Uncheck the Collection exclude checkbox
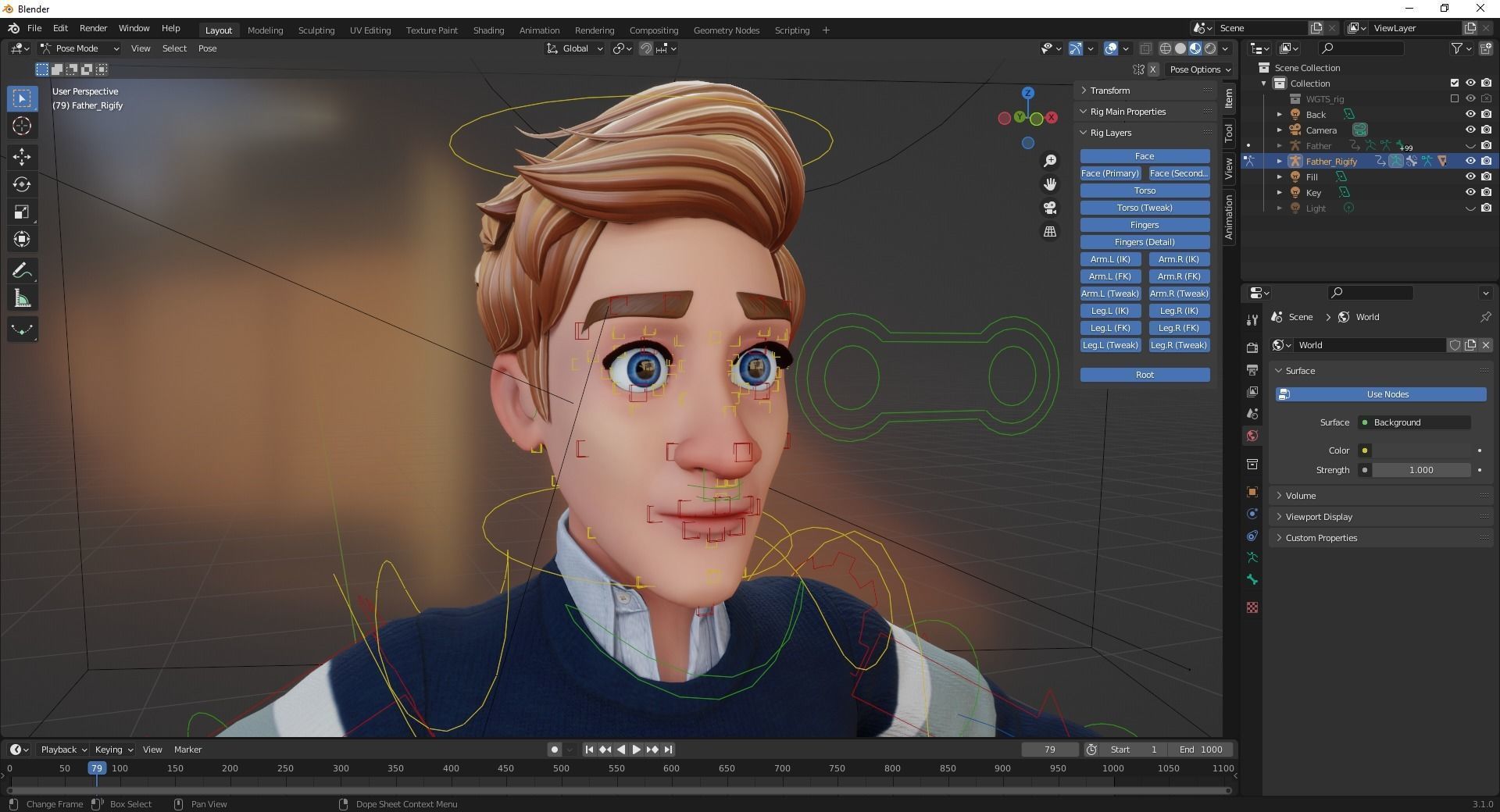Screen dimensions: 1500x812 pyautogui.click(x=1455, y=83)
